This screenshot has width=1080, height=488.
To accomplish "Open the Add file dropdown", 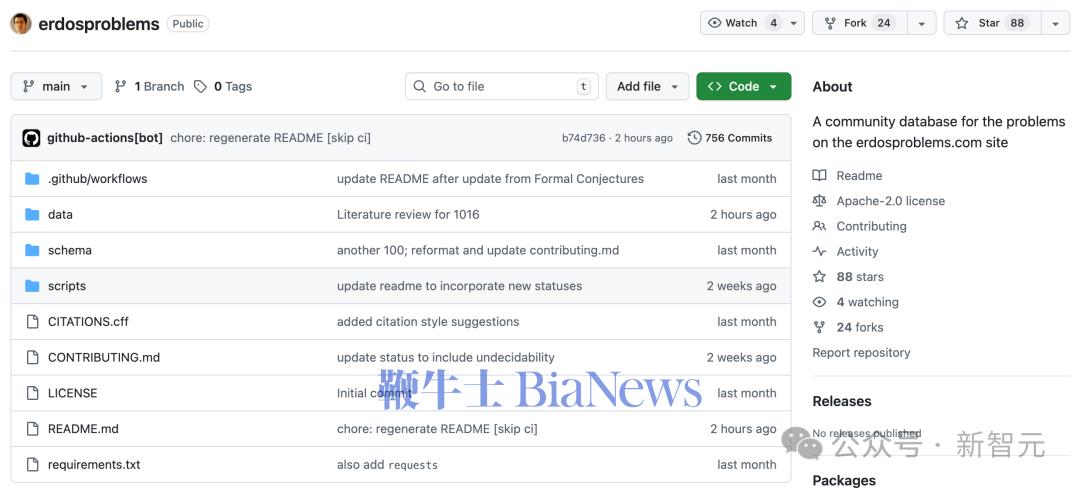I will coord(647,87).
